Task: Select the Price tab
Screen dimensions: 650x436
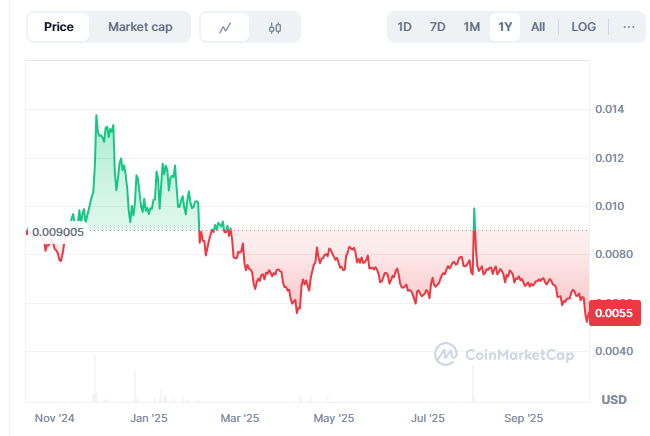Action: tap(59, 27)
